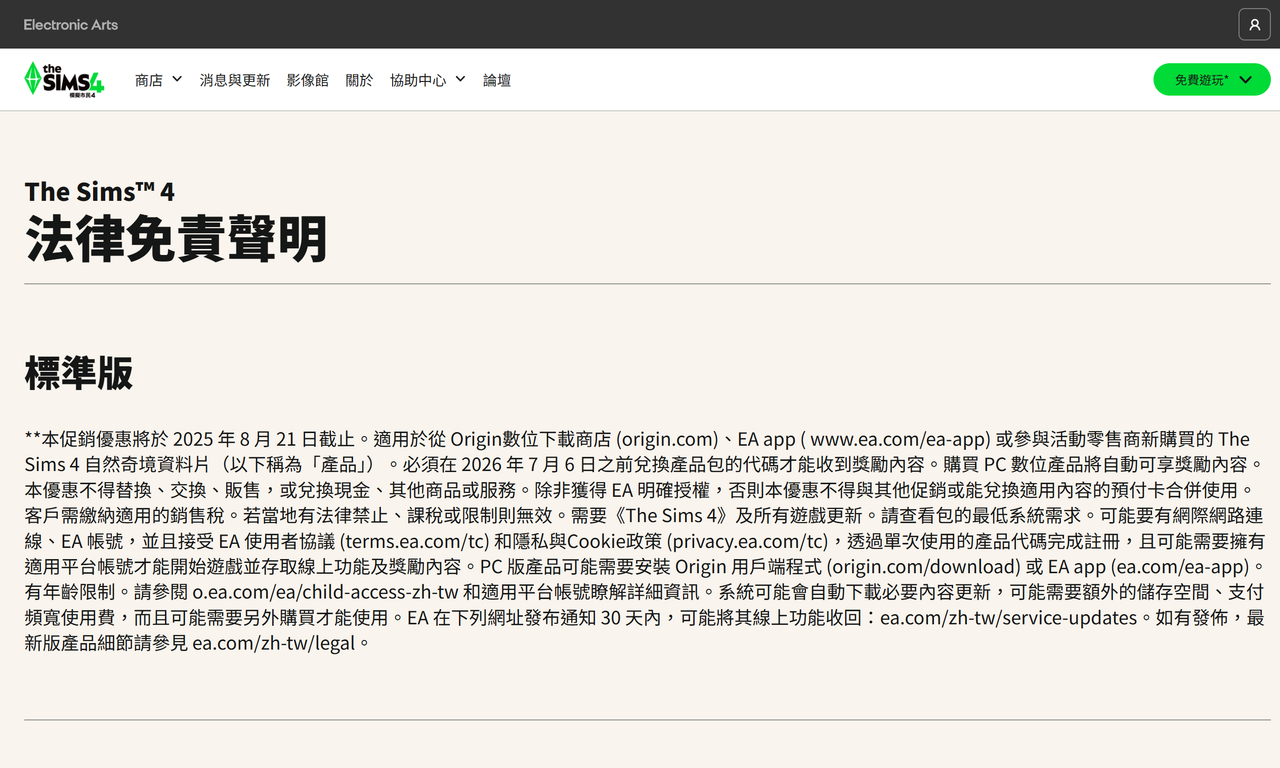Click the 法律免責聲明 heading
The height and width of the screenshot is (768, 1280).
click(x=177, y=239)
